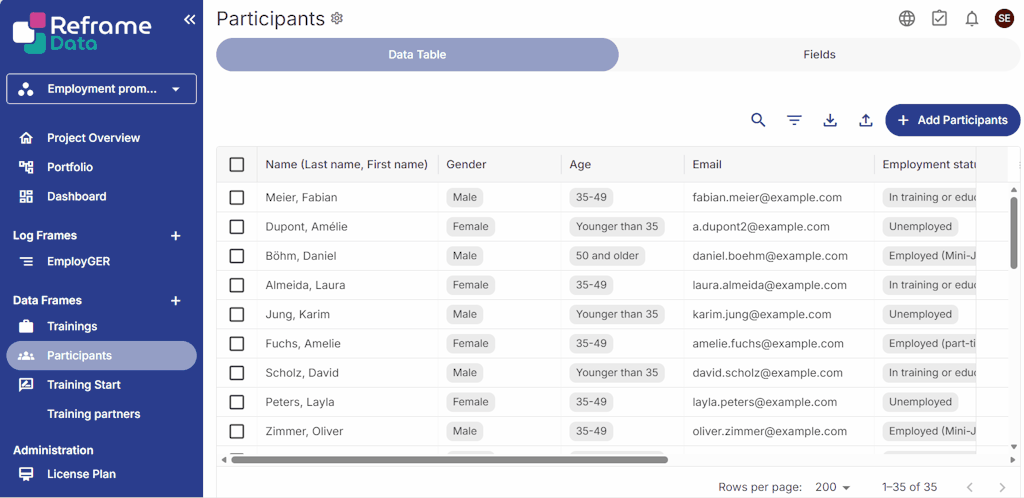Add a new Data Frame with plus
Viewport: 1024px width, 498px height.
tap(176, 301)
